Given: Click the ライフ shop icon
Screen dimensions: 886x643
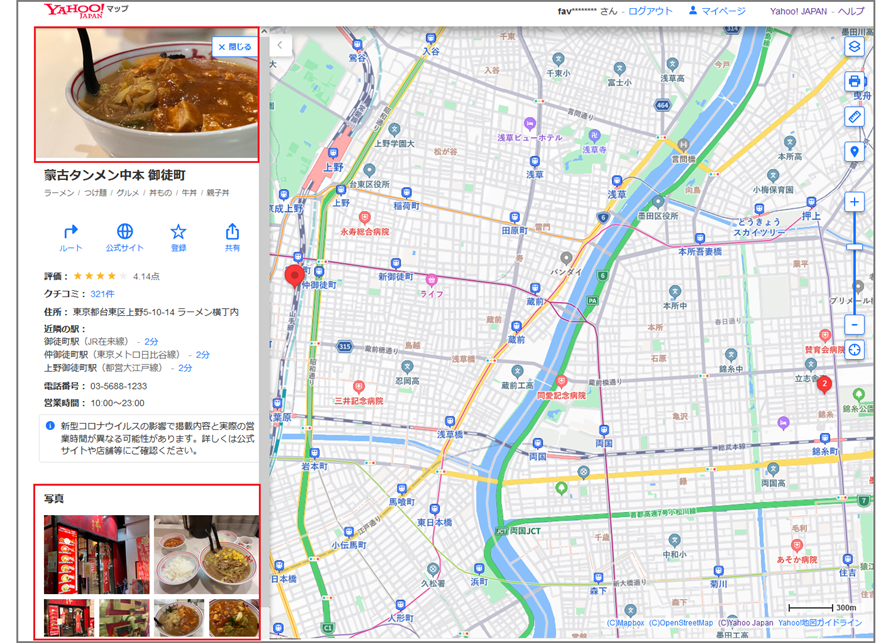Looking at the screenshot, I should (432, 280).
